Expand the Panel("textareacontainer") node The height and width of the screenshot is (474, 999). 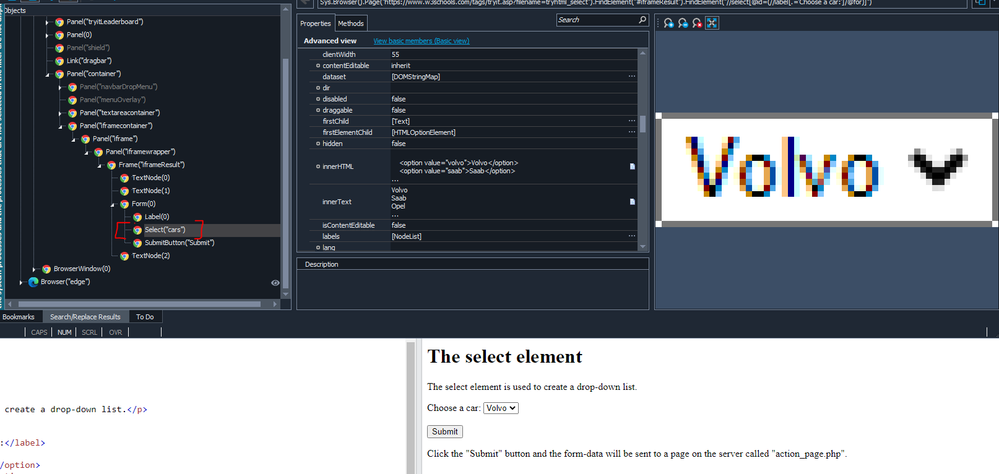pyautogui.click(x=60, y=113)
